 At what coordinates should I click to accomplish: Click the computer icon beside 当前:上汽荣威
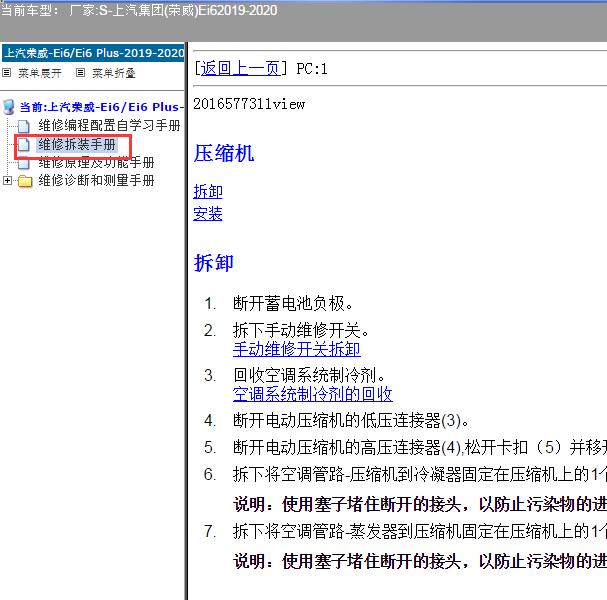pos(9,107)
